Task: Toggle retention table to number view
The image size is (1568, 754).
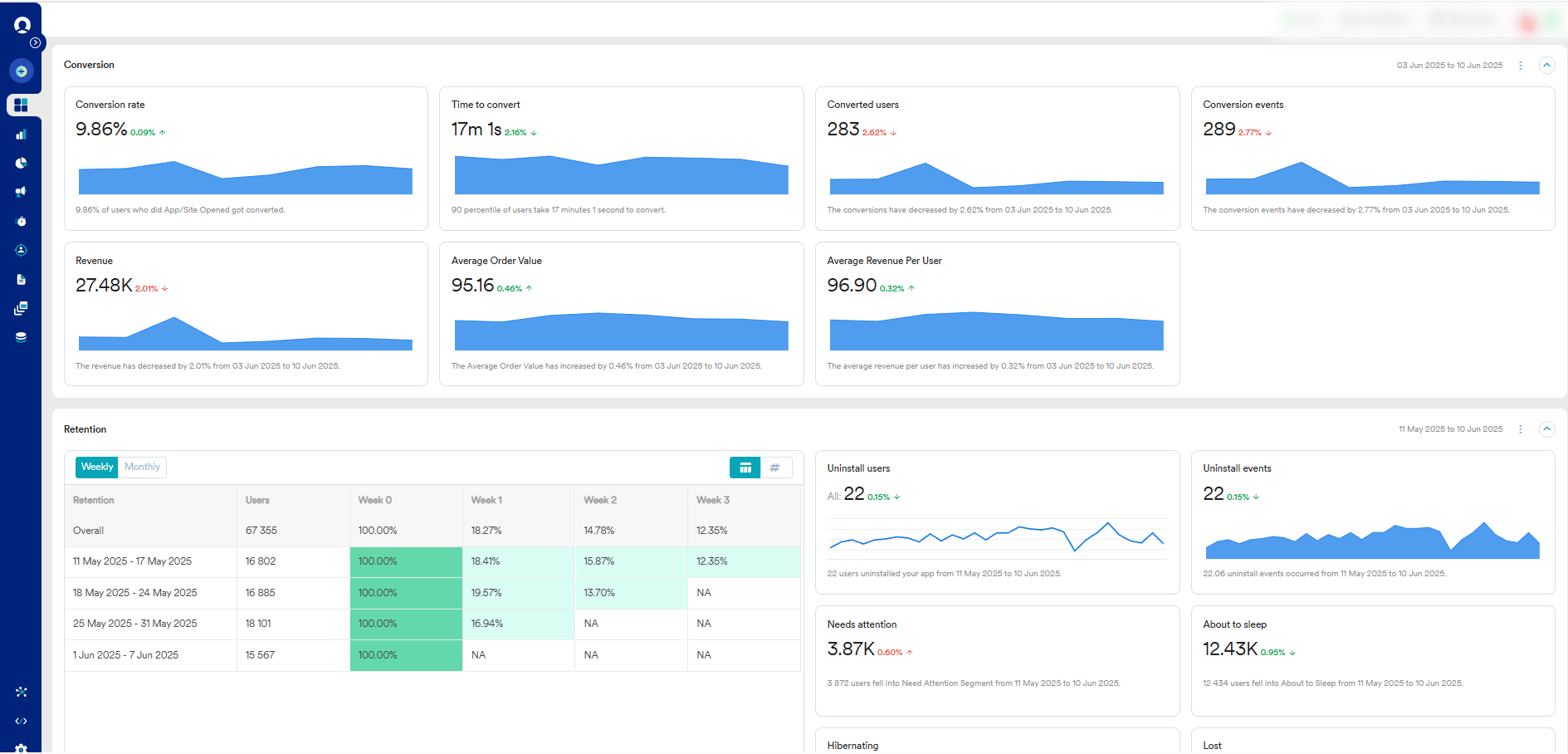Action: (775, 468)
